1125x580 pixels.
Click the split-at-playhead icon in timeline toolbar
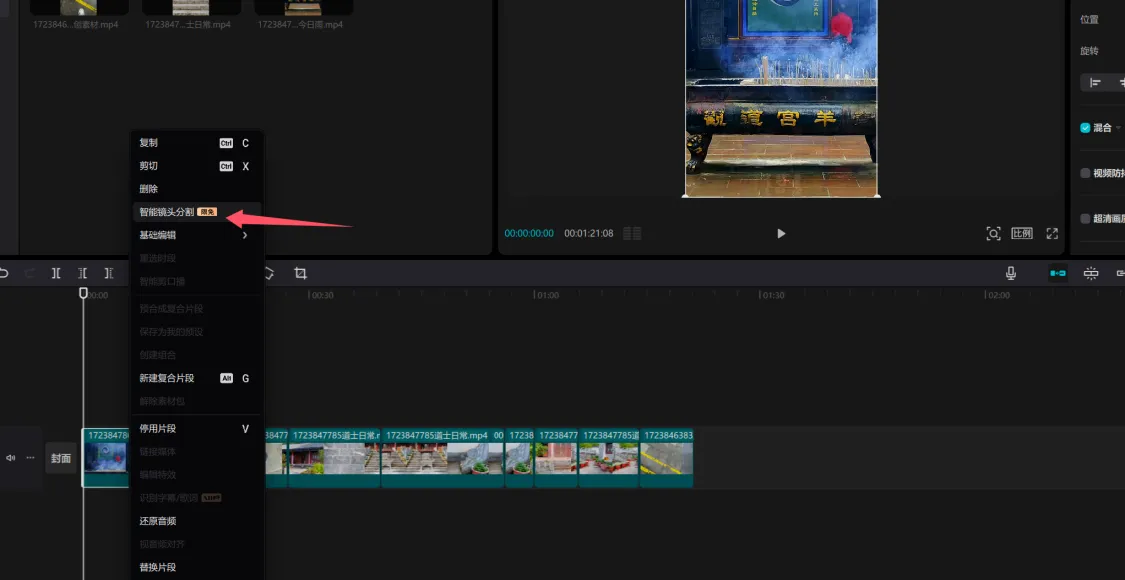tap(56, 273)
